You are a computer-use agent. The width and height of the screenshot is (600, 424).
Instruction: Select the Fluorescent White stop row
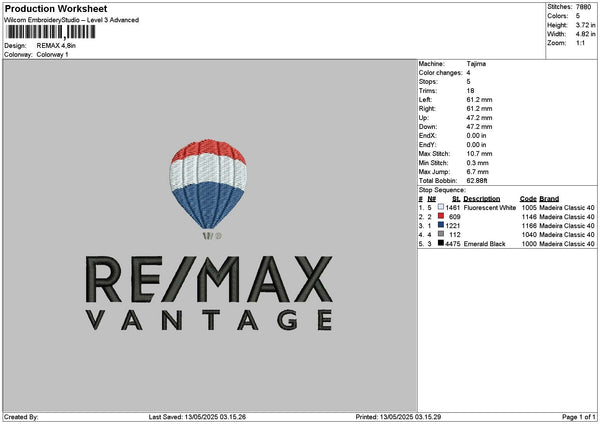[498, 207]
